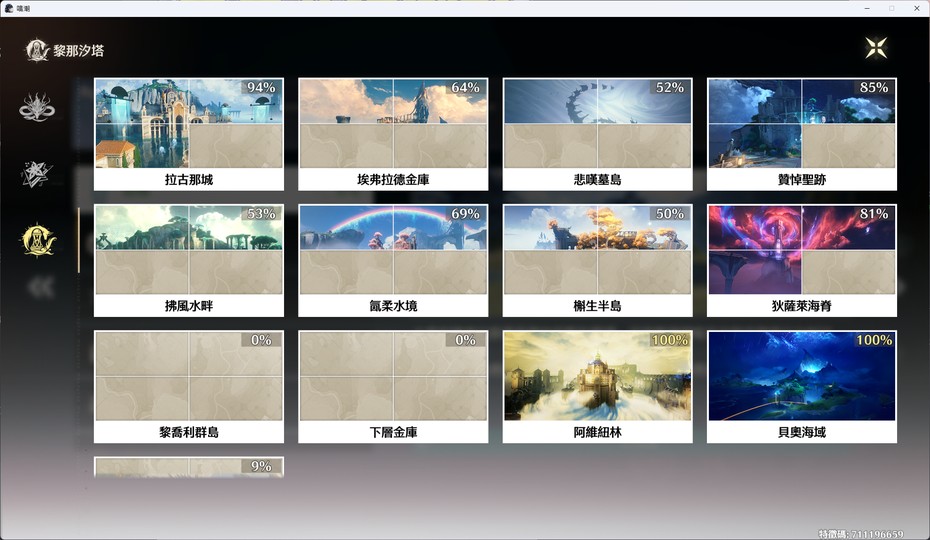
Task: Close the map gallery with the X icon
Action: click(876, 48)
